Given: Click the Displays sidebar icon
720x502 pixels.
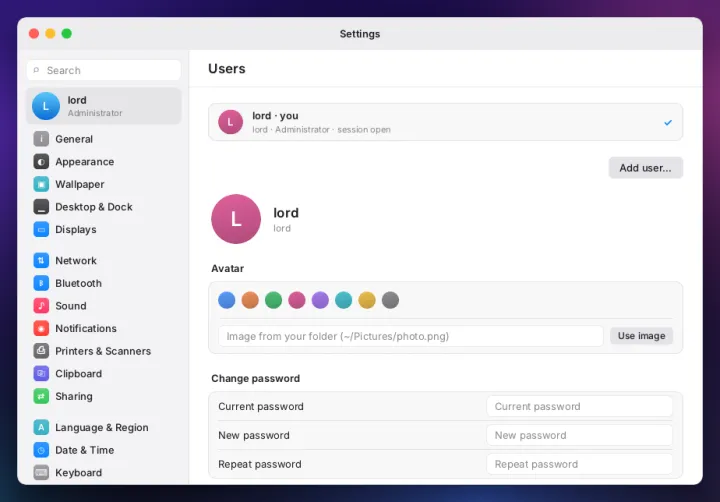Looking at the screenshot, I should click(x=41, y=229).
